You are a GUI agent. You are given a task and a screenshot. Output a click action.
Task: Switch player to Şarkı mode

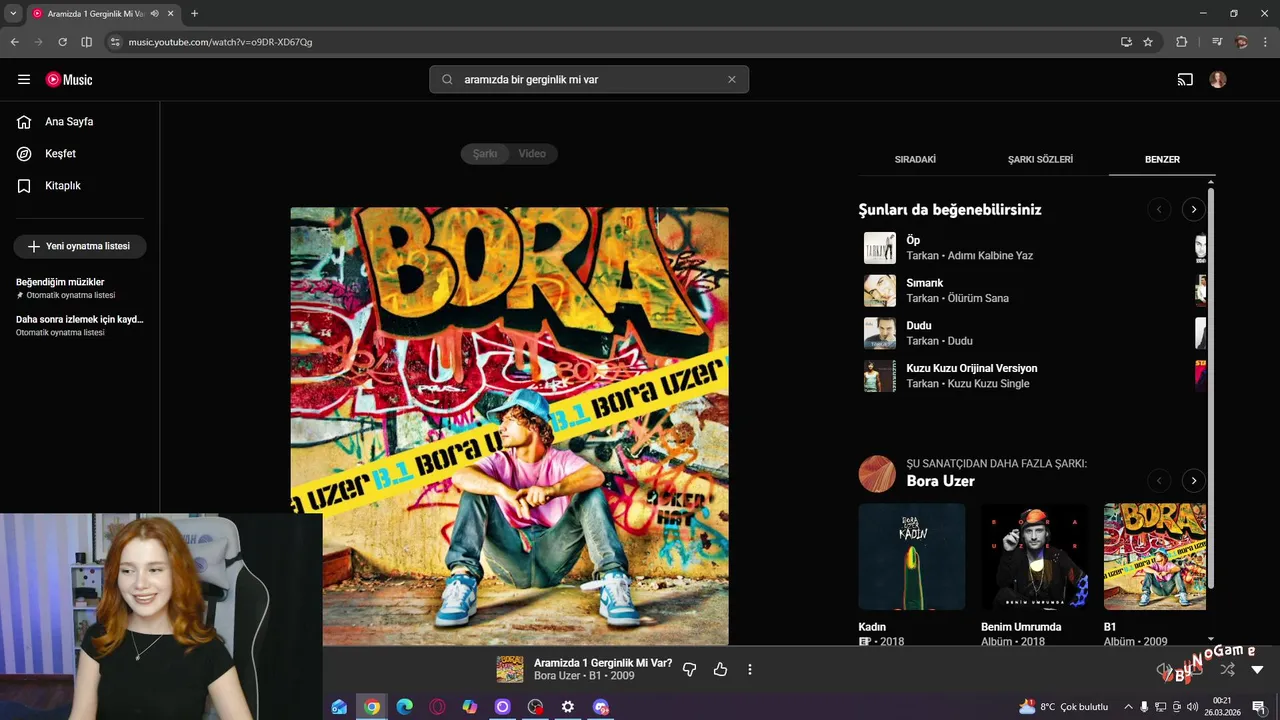[485, 154]
